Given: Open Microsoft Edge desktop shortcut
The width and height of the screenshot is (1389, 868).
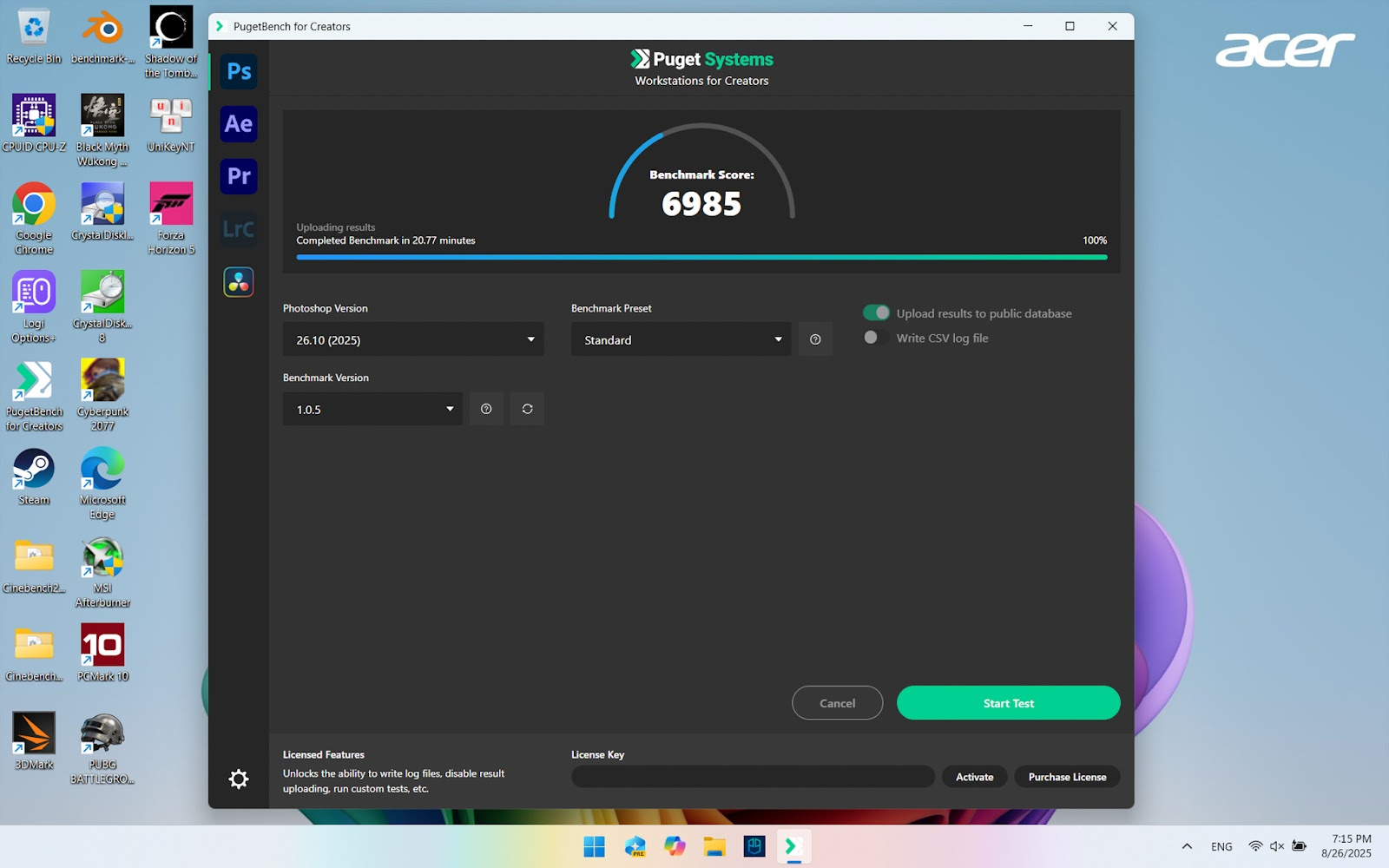Looking at the screenshot, I should pyautogui.click(x=102, y=483).
